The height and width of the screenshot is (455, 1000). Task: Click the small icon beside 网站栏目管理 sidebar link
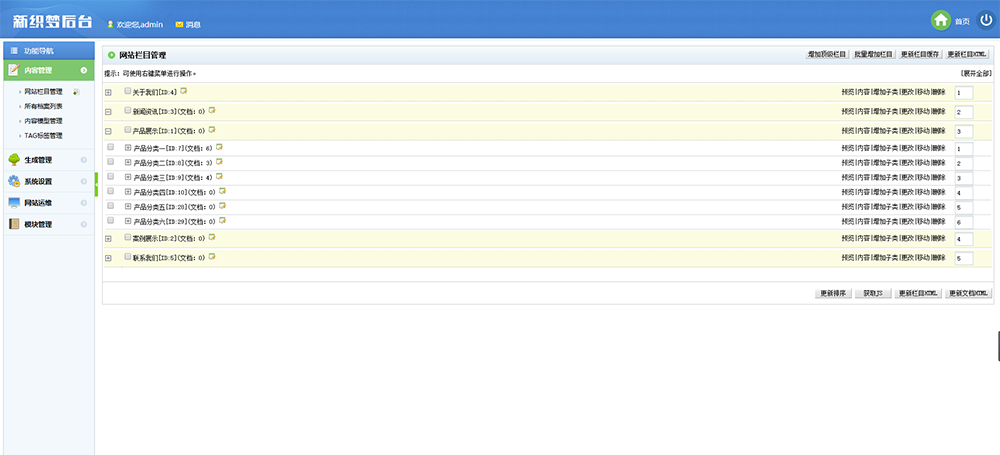click(77, 92)
